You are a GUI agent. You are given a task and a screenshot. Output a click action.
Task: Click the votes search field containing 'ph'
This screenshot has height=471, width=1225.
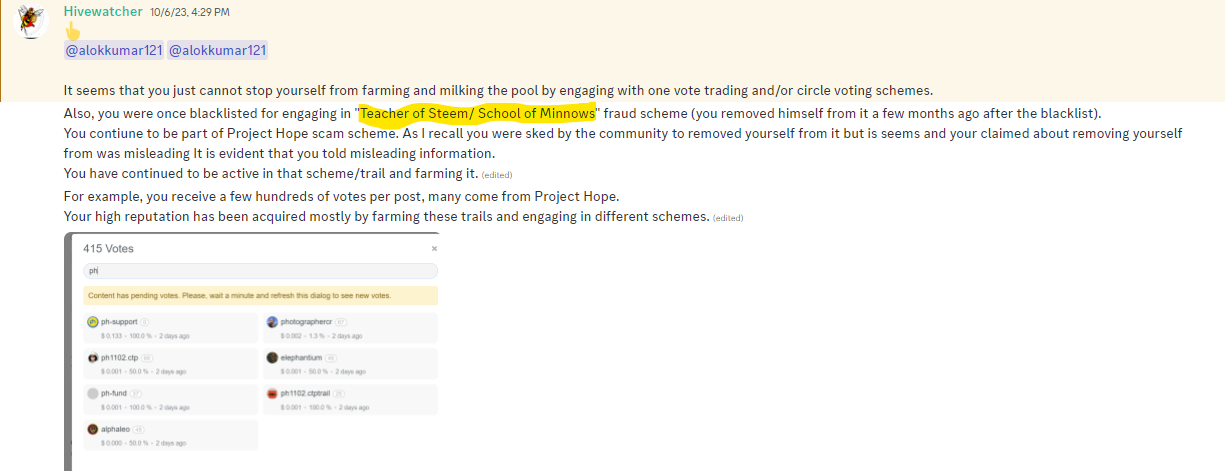tap(260, 271)
